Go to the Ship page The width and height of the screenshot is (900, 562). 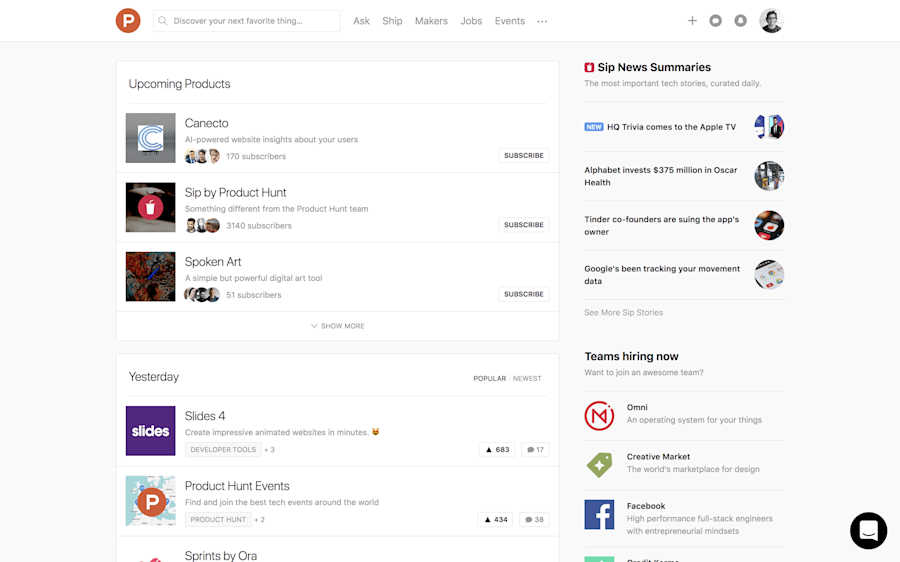[393, 21]
